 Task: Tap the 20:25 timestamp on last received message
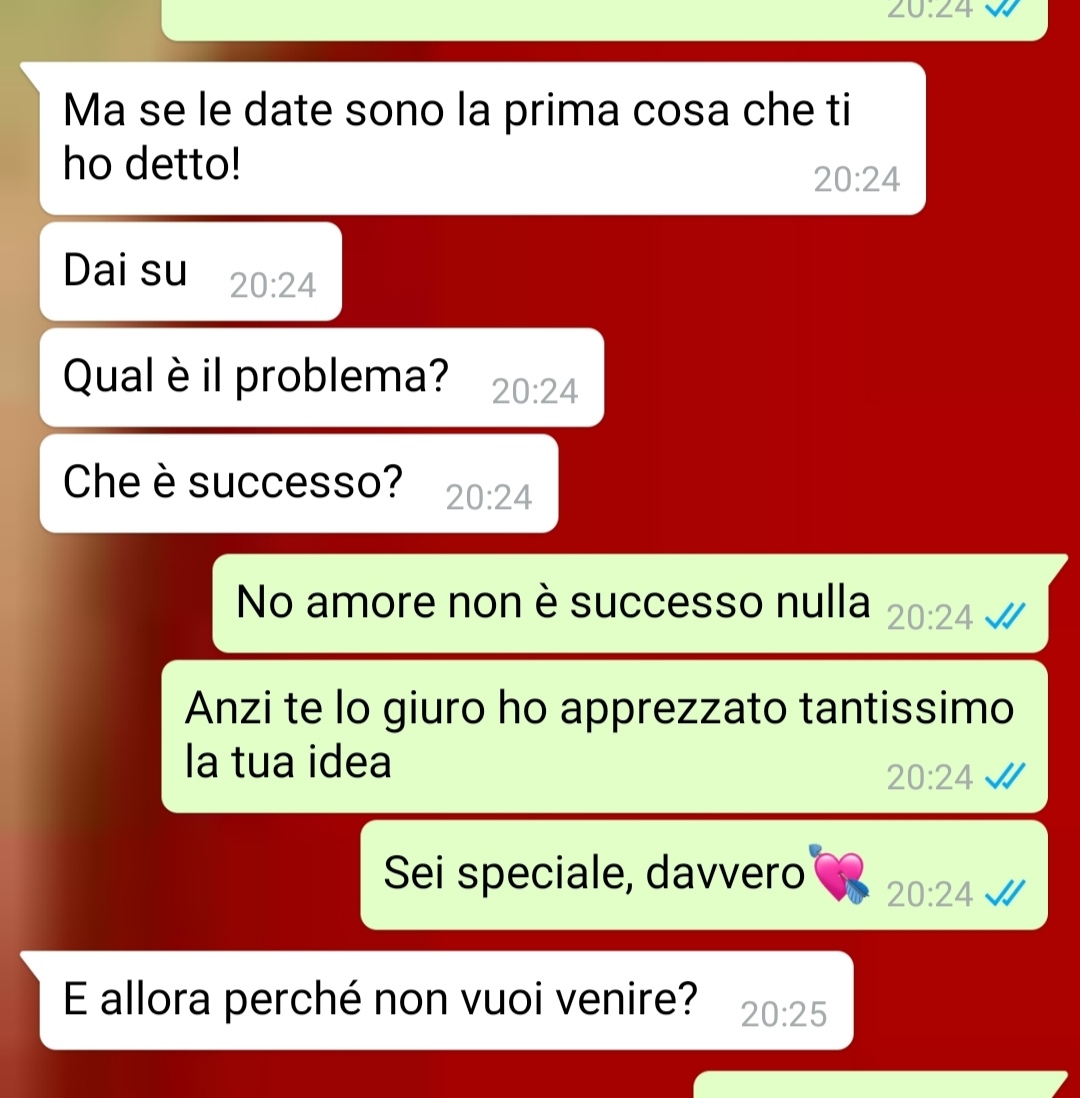pos(784,1015)
